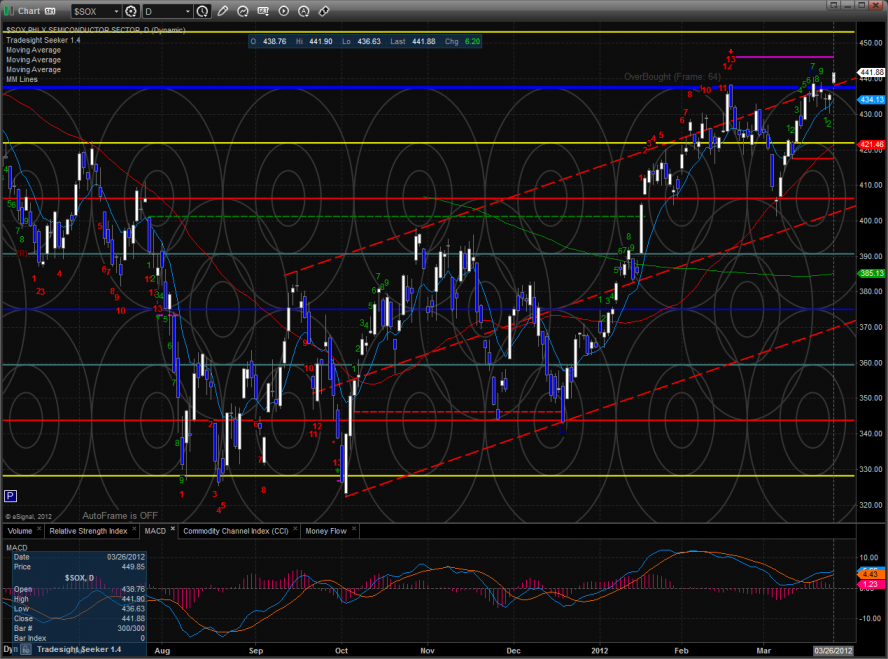Screen dimensions: 888x659
Task: Close the Volume tab
Action: click(x=38, y=527)
